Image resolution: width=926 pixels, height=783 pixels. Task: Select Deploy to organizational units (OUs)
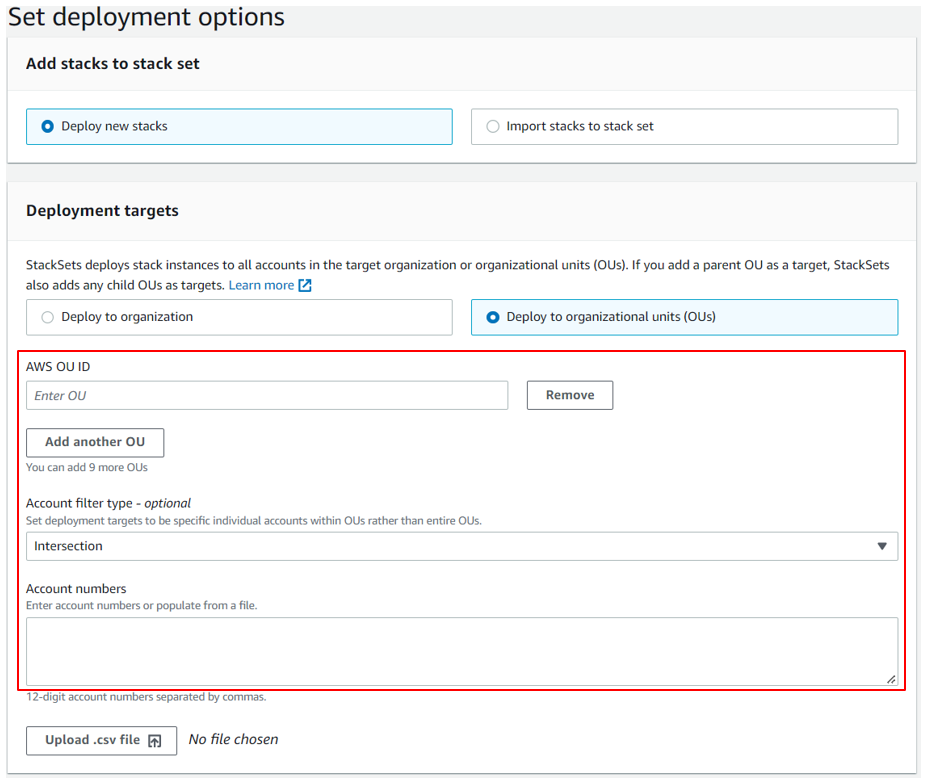click(x=491, y=317)
